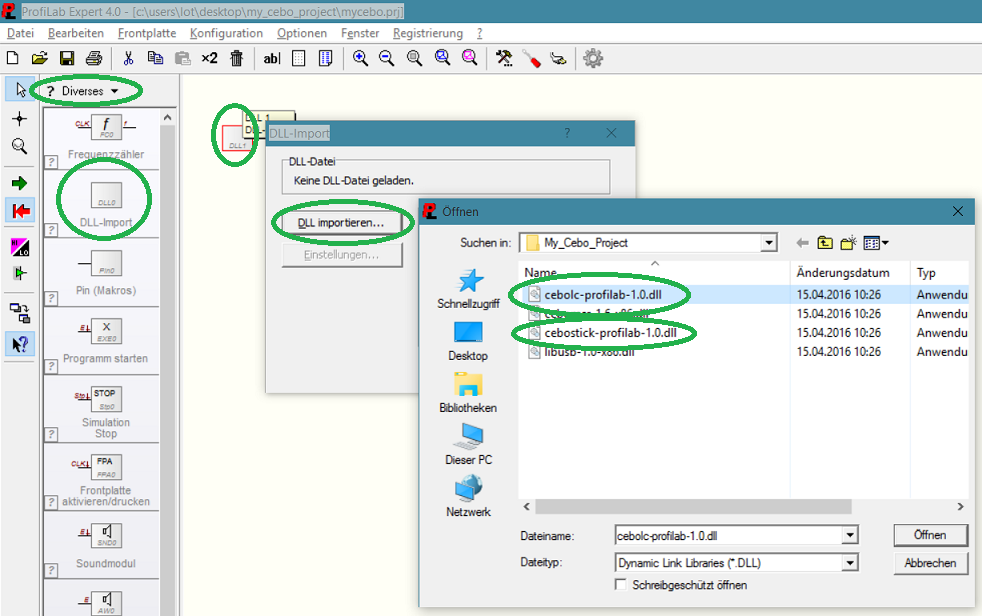Select the ab| text label tool

(x=271, y=58)
